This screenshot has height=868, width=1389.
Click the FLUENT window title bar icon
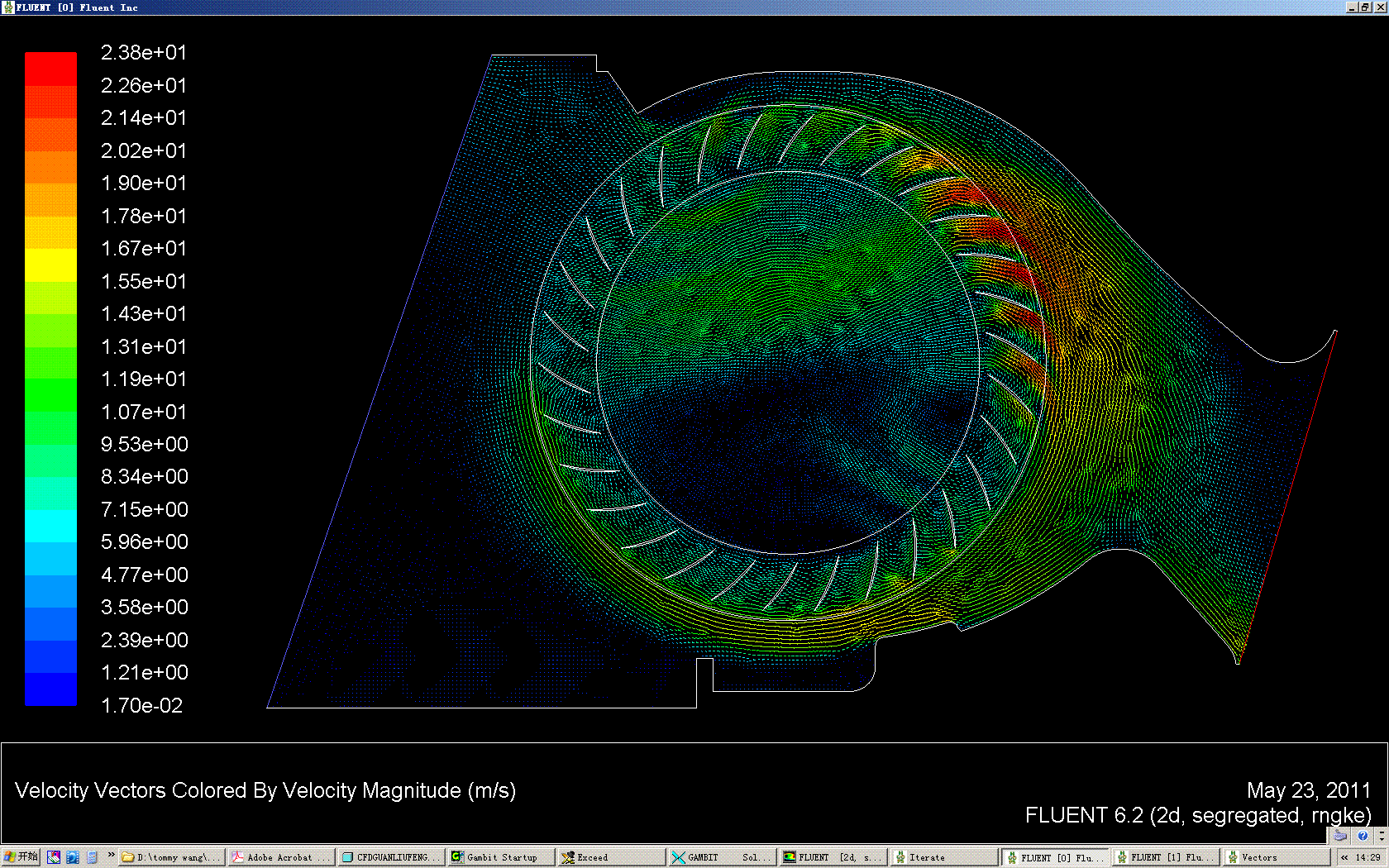[x=8, y=7]
